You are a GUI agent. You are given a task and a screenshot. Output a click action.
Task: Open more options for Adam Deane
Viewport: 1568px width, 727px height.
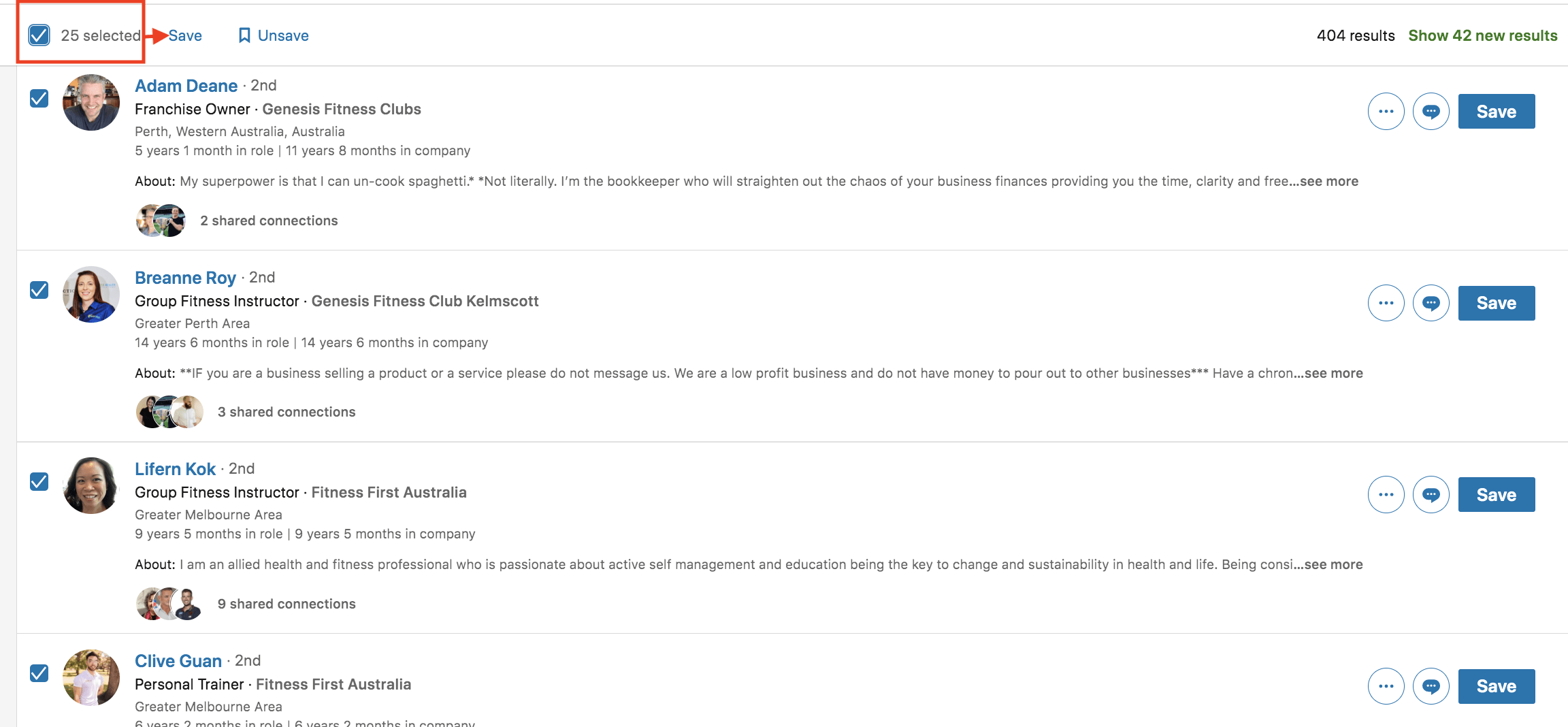[x=1386, y=112]
